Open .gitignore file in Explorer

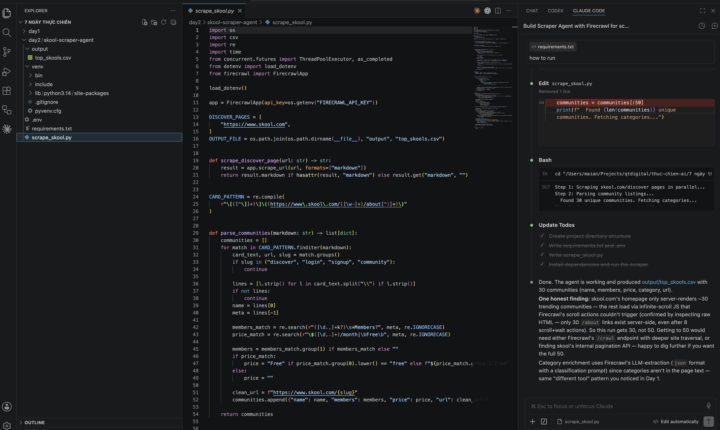[x=46, y=102]
